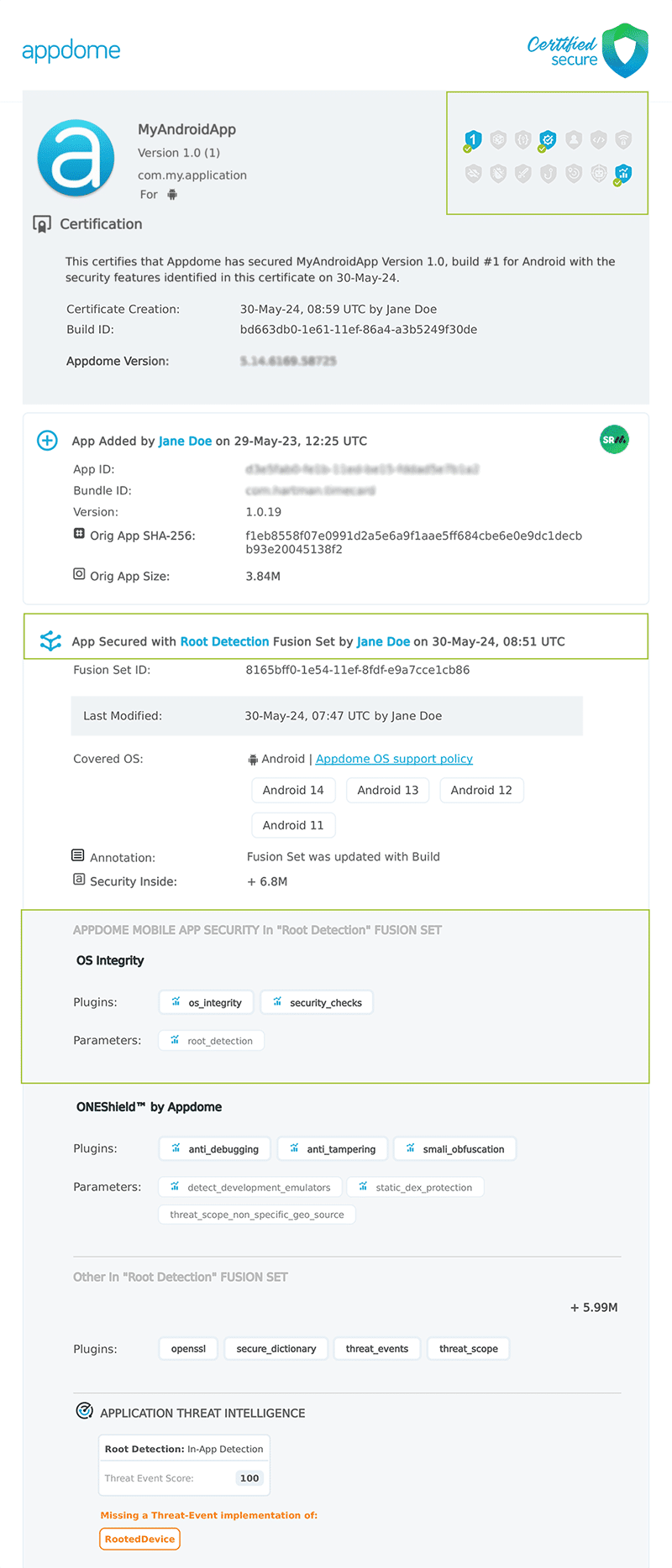
Task: Click the gear-check shield badge icon
Action: pyautogui.click(x=548, y=139)
